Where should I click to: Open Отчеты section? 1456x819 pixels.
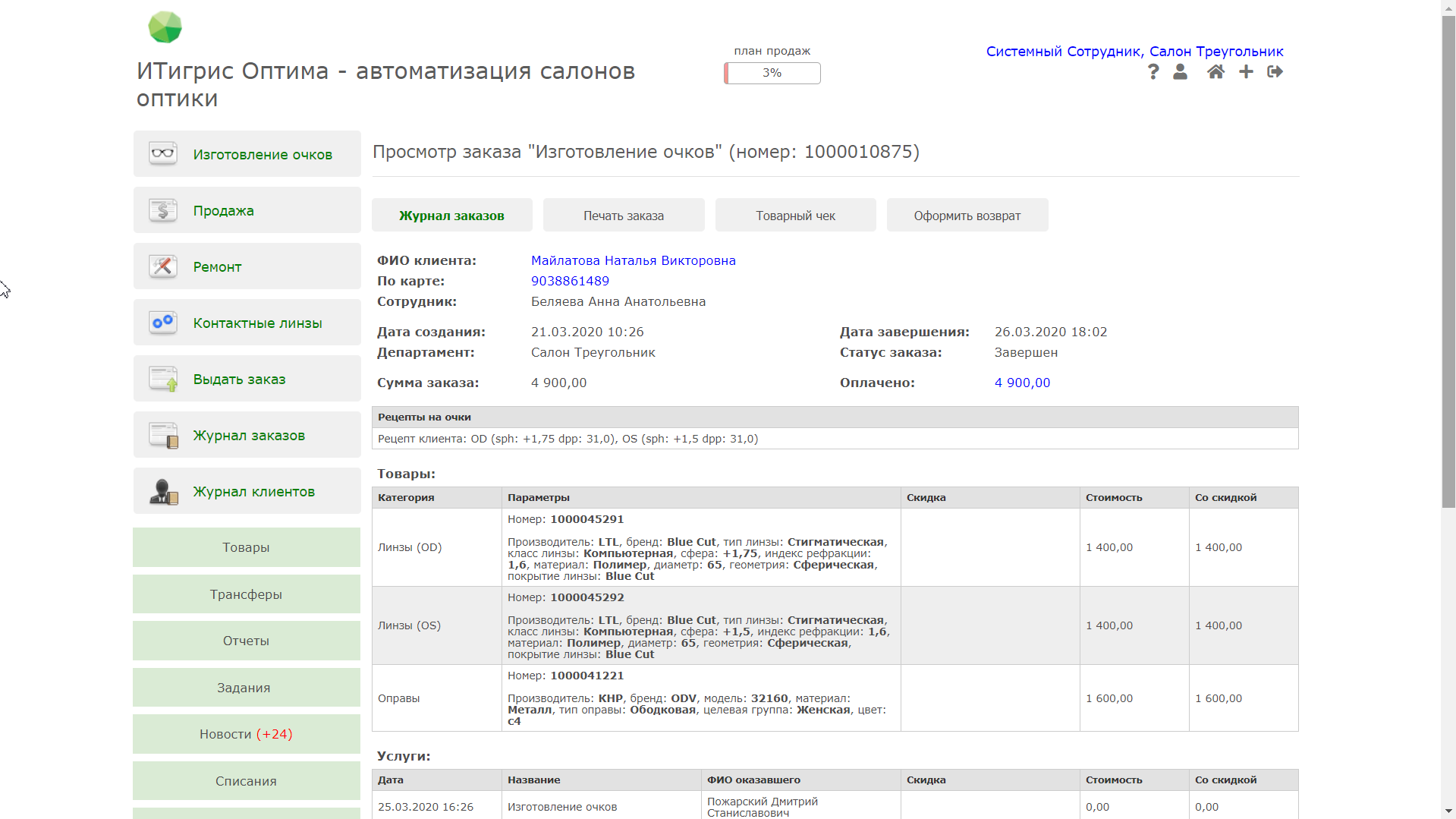click(247, 641)
